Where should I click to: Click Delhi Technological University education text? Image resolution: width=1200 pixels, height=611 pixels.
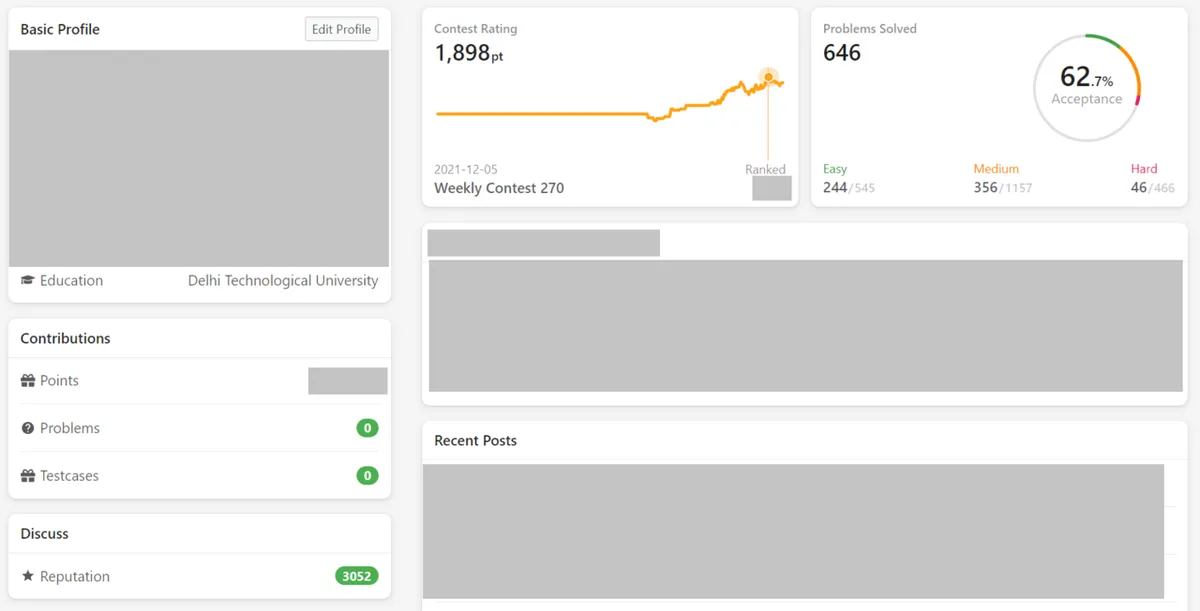[283, 281]
